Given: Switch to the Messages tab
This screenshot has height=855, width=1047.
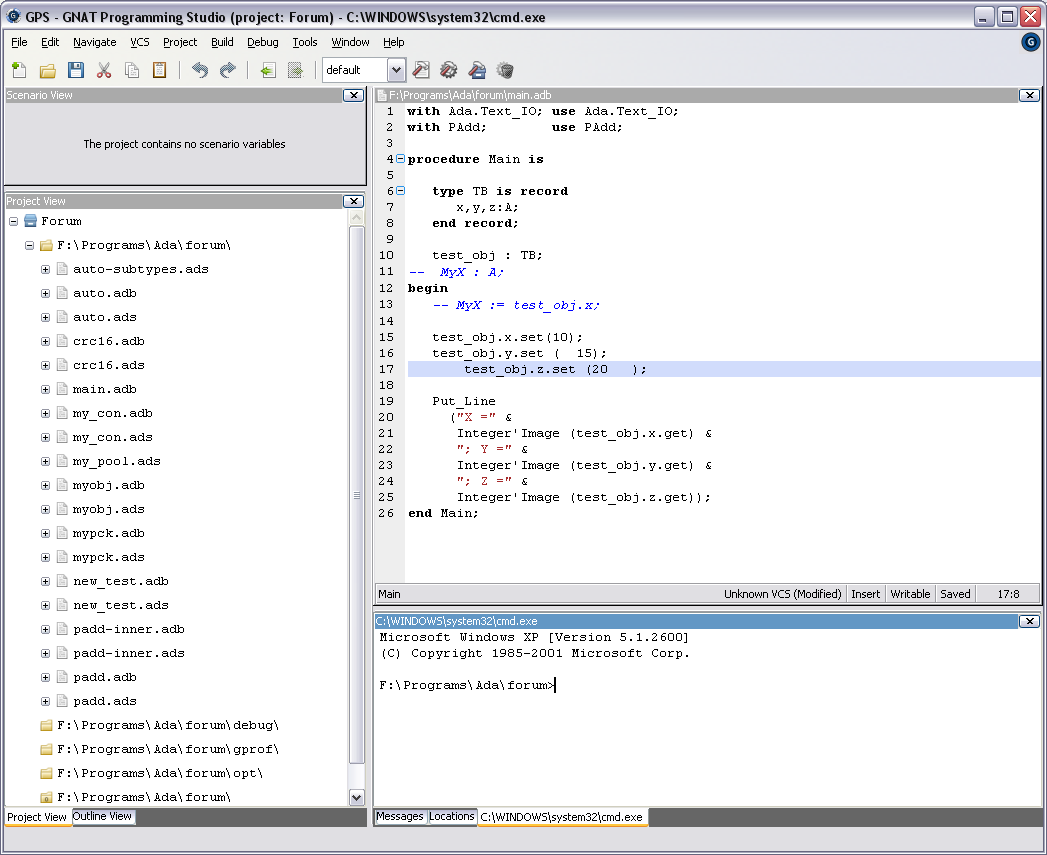Looking at the screenshot, I should tap(400, 817).
